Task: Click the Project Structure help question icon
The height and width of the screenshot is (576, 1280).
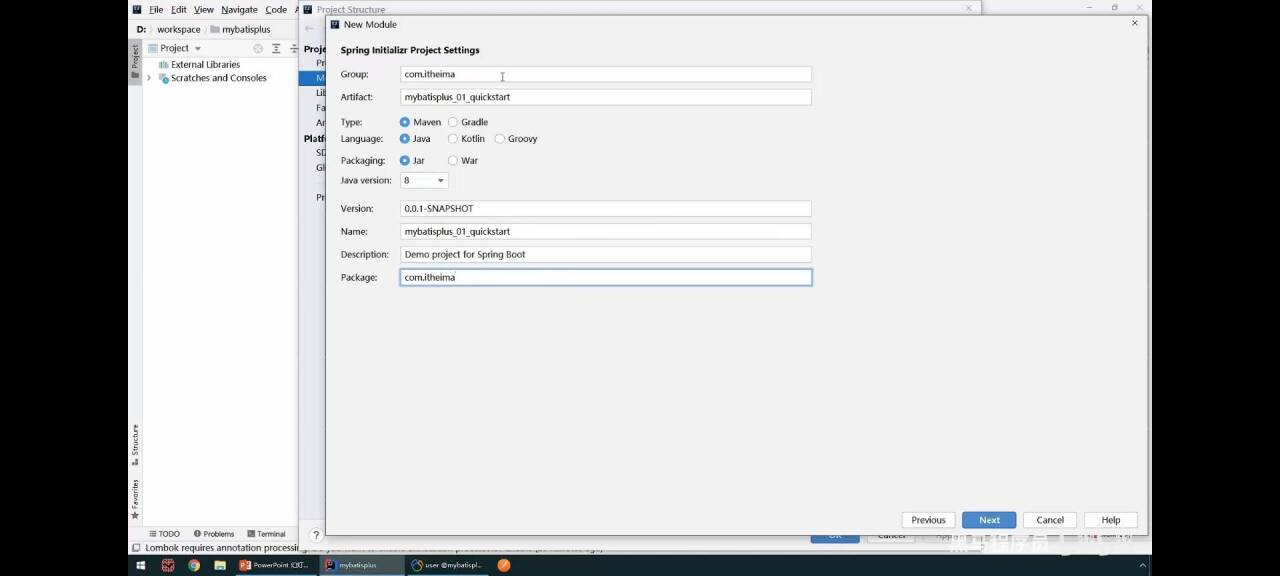Action: click(316, 535)
